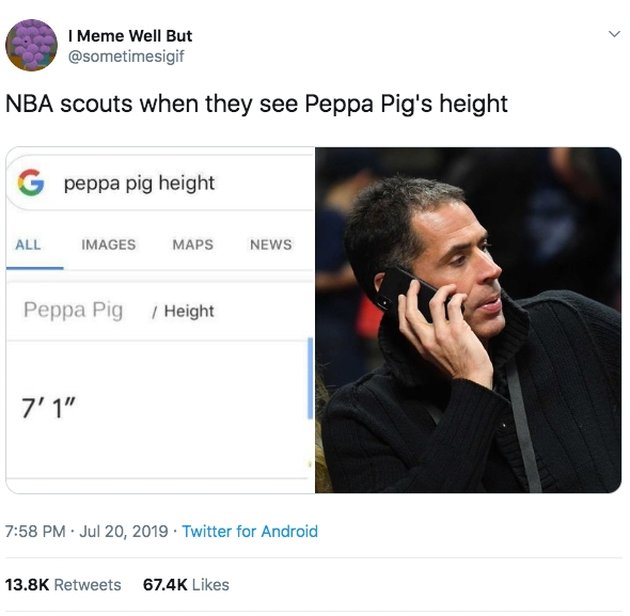Click the 'peppa pig height' search field
Screen dimensions: 630x616
[x=161, y=183]
